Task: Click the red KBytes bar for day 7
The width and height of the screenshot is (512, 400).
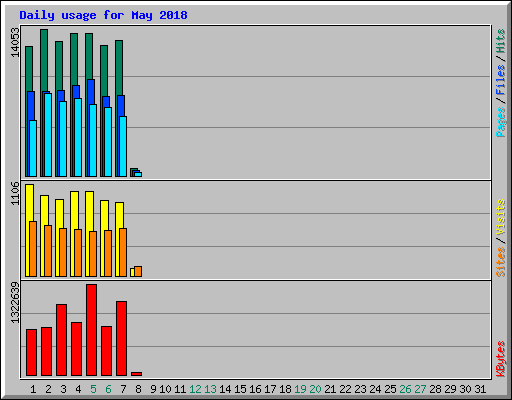Action: point(121,339)
